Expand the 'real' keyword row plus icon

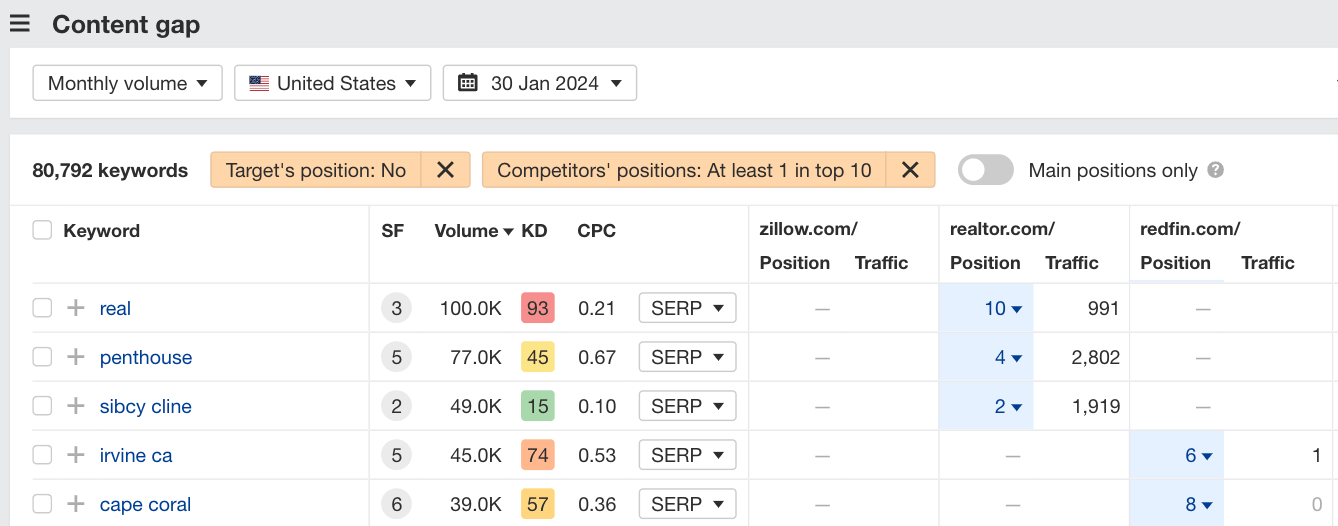(x=76, y=308)
